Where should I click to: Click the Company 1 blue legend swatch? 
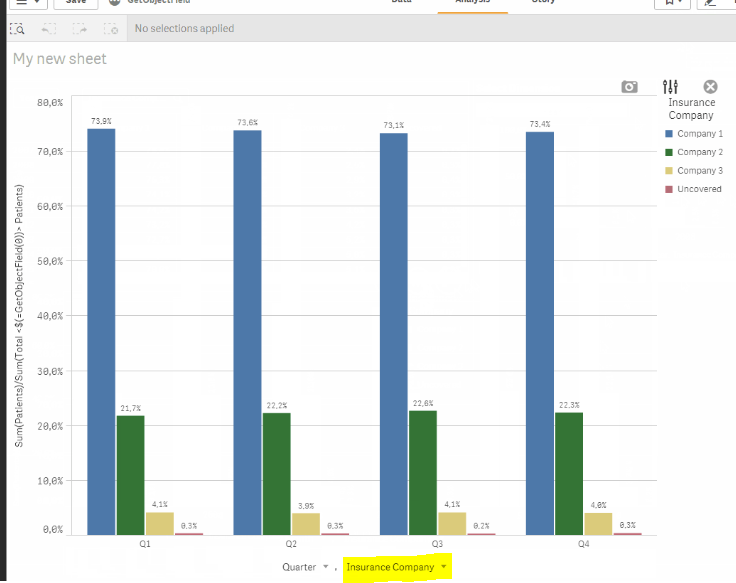669,134
